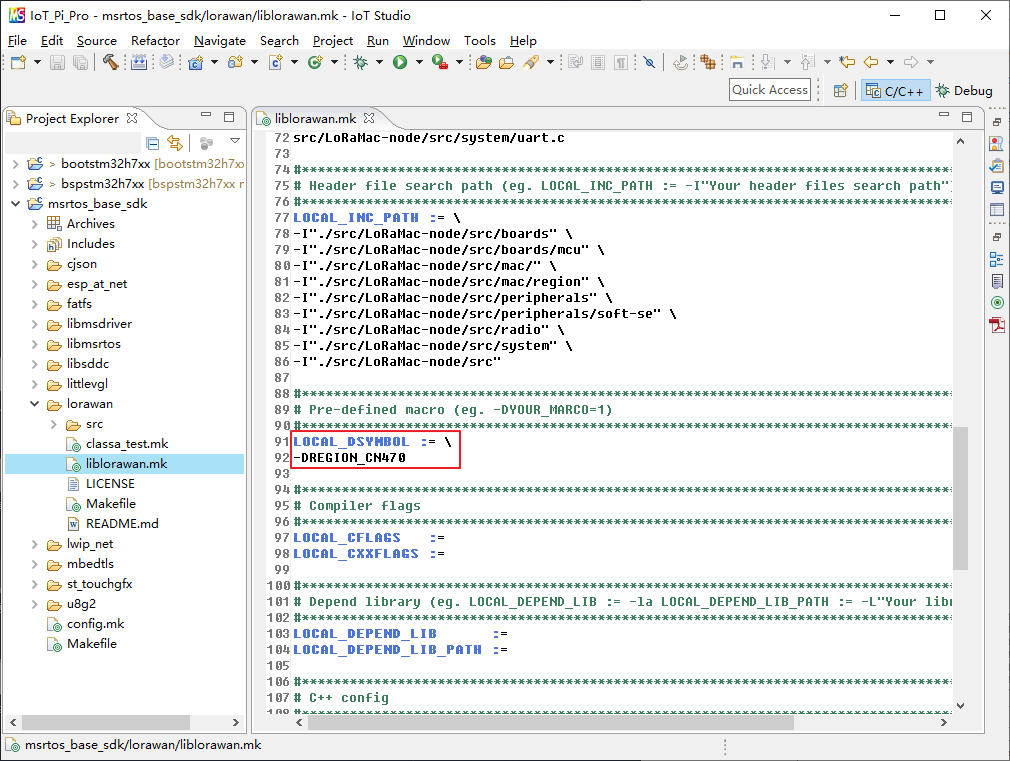Expand the bootstm32h7xx project node
Image resolution: width=1010 pixels, height=761 pixels.
[x=15, y=164]
